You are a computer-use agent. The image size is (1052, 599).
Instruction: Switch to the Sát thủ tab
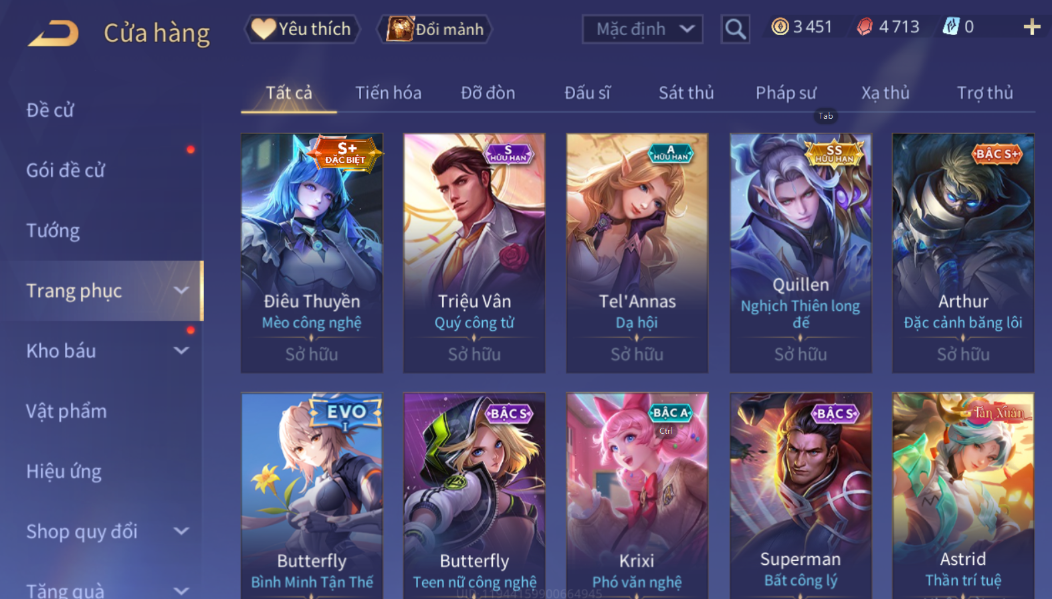click(686, 93)
